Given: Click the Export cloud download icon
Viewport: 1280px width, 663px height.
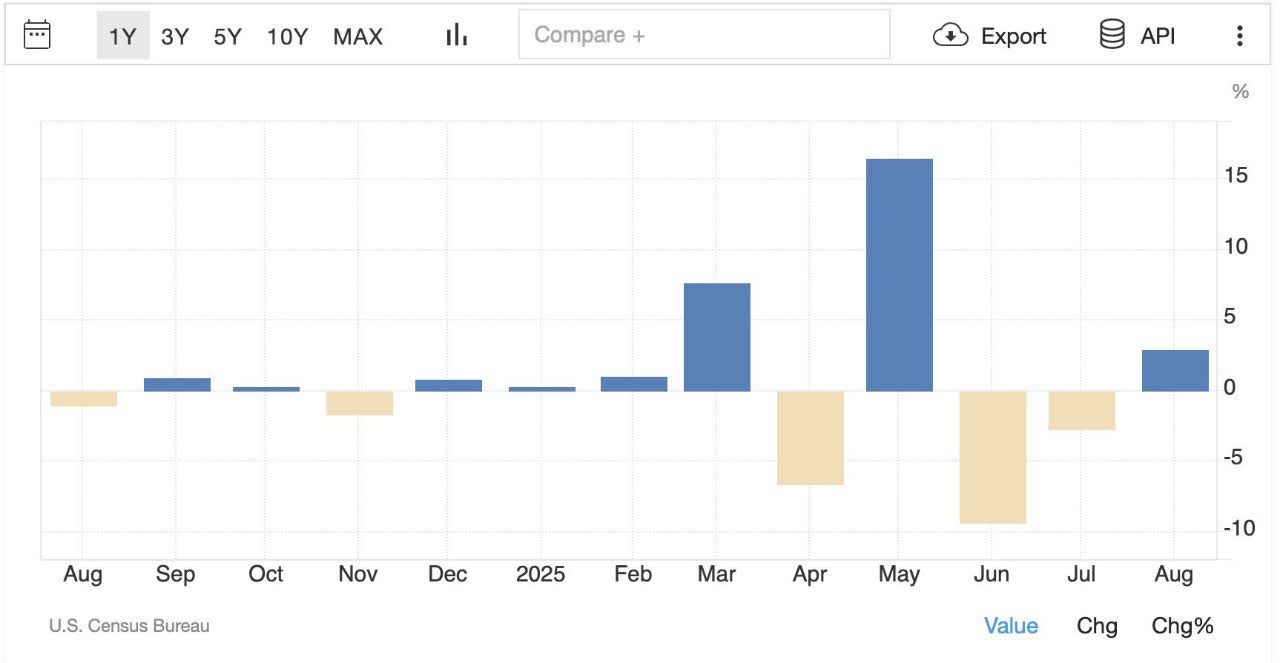Looking at the screenshot, I should tap(950, 36).
